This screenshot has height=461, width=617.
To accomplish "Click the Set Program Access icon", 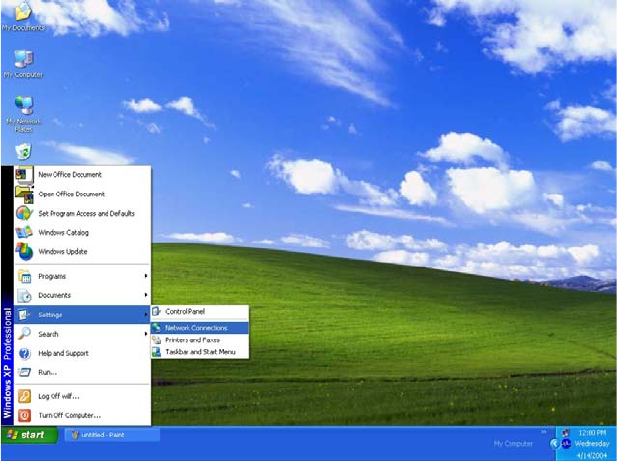I will (x=24, y=213).
